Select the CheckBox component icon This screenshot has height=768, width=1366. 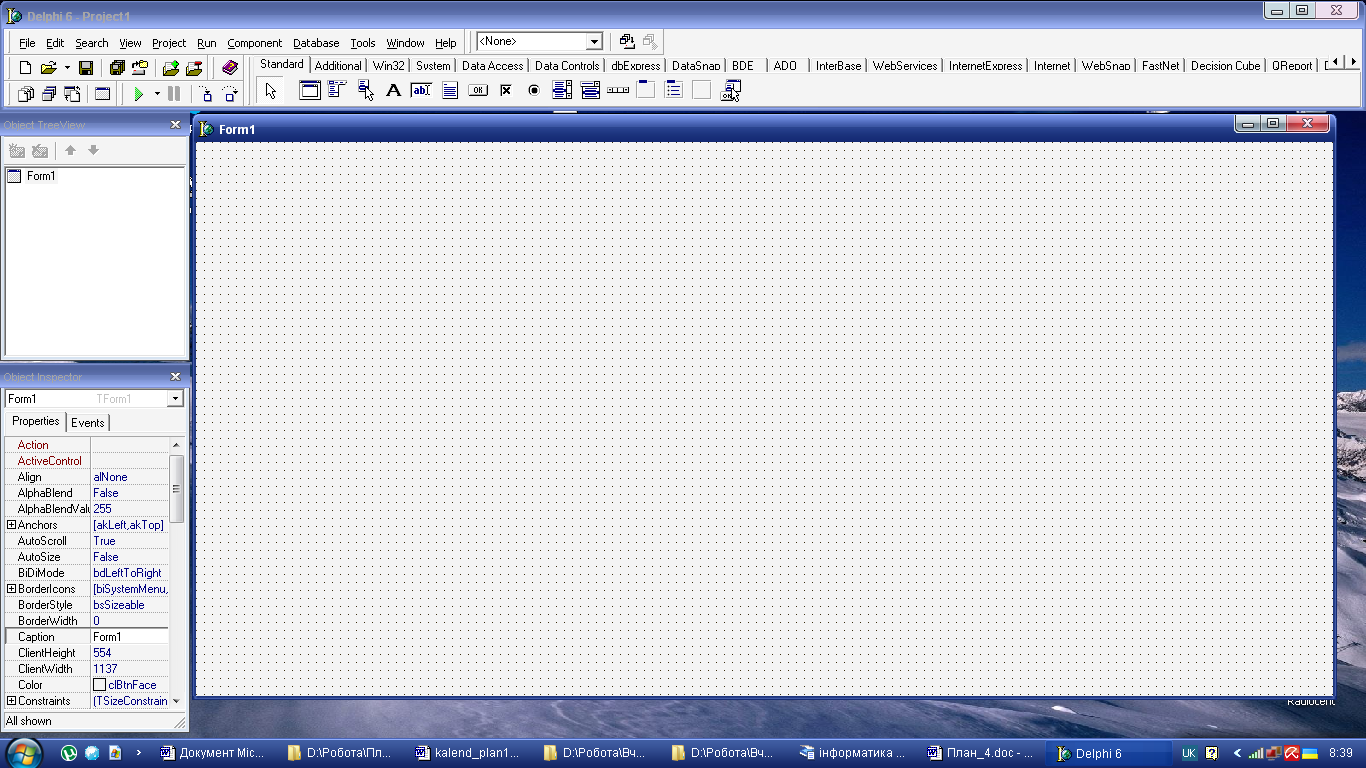tap(506, 91)
